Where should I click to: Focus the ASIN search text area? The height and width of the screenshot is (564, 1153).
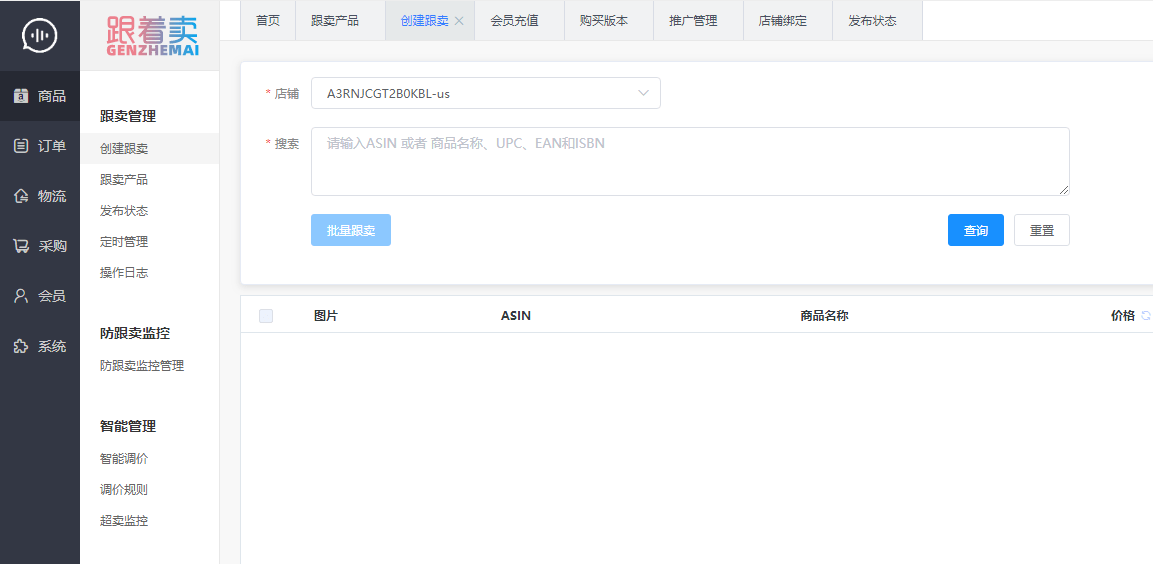690,161
